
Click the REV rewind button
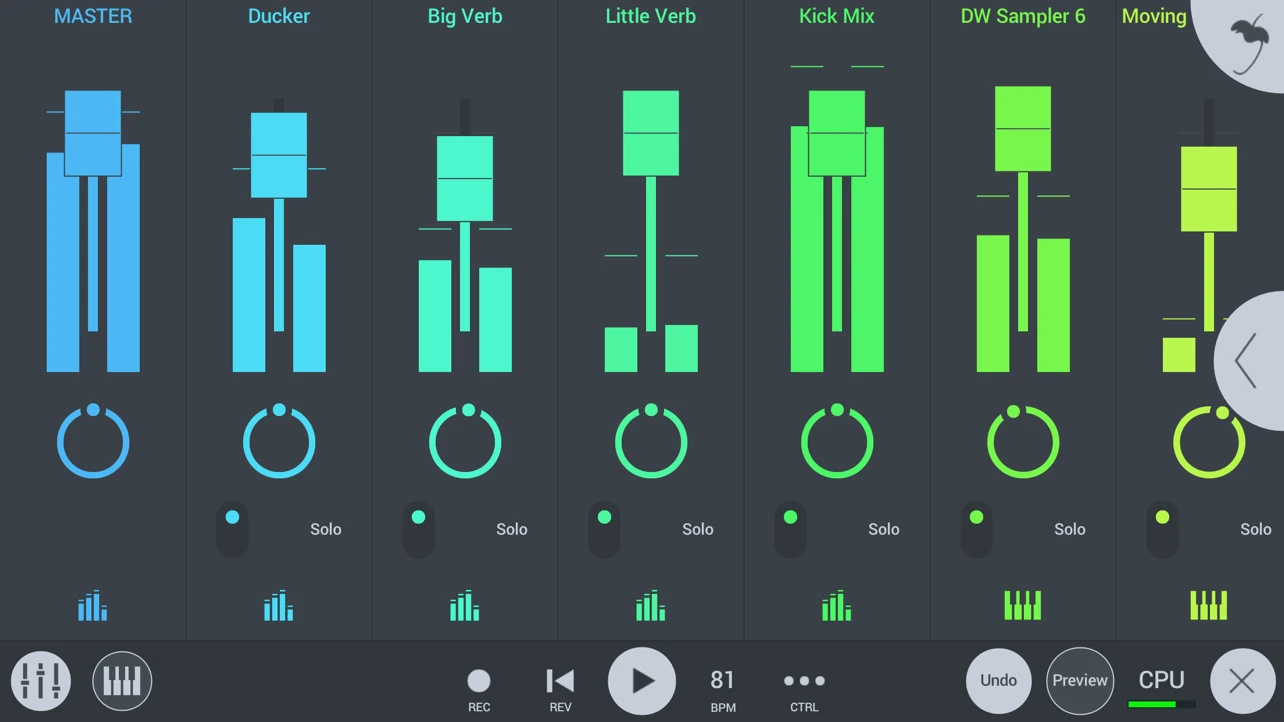tap(560, 689)
